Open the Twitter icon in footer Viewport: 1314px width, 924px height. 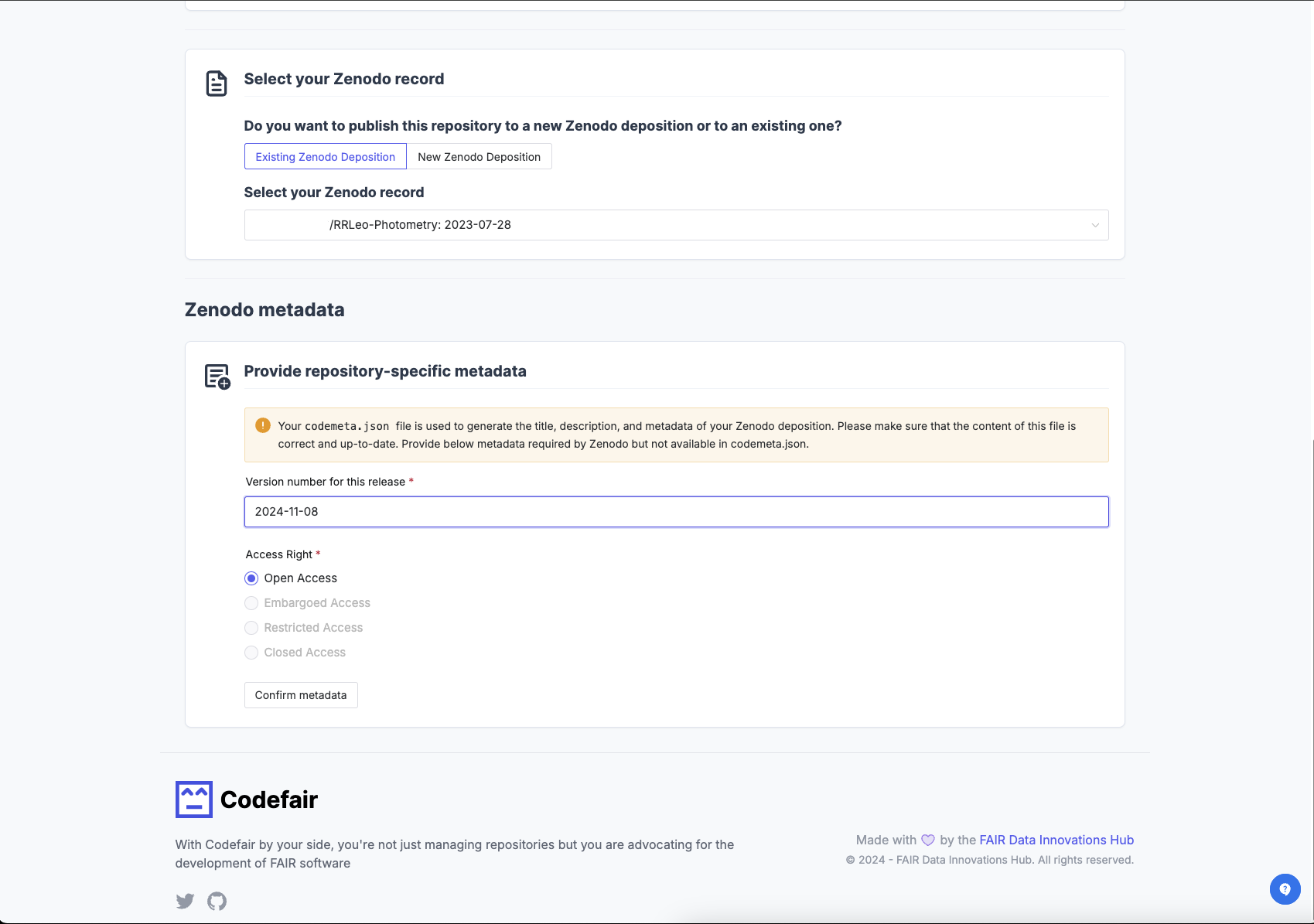[x=185, y=901]
